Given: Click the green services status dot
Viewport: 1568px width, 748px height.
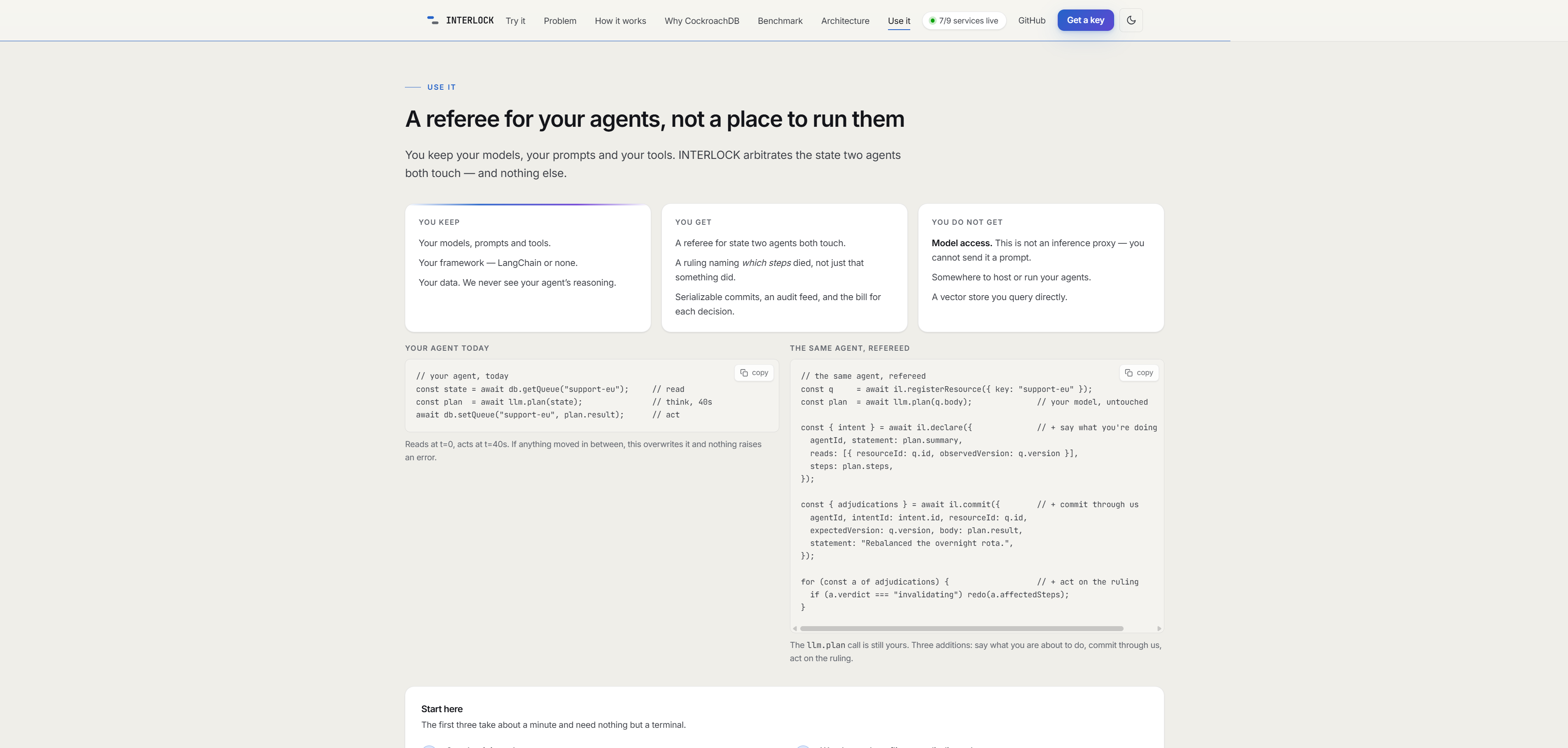Looking at the screenshot, I should click(932, 21).
